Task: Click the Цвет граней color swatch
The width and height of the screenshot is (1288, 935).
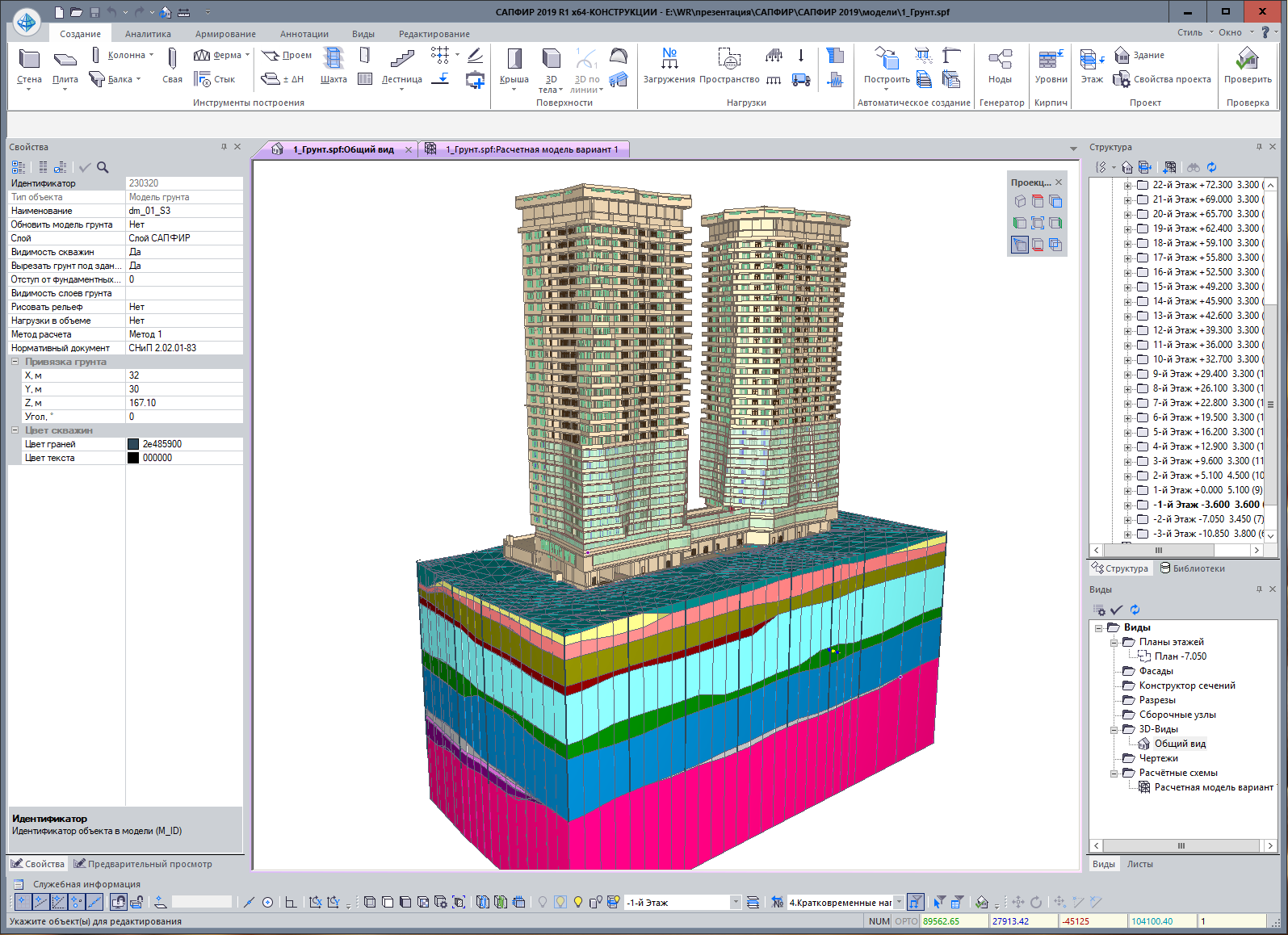Action: pyautogui.click(x=133, y=444)
